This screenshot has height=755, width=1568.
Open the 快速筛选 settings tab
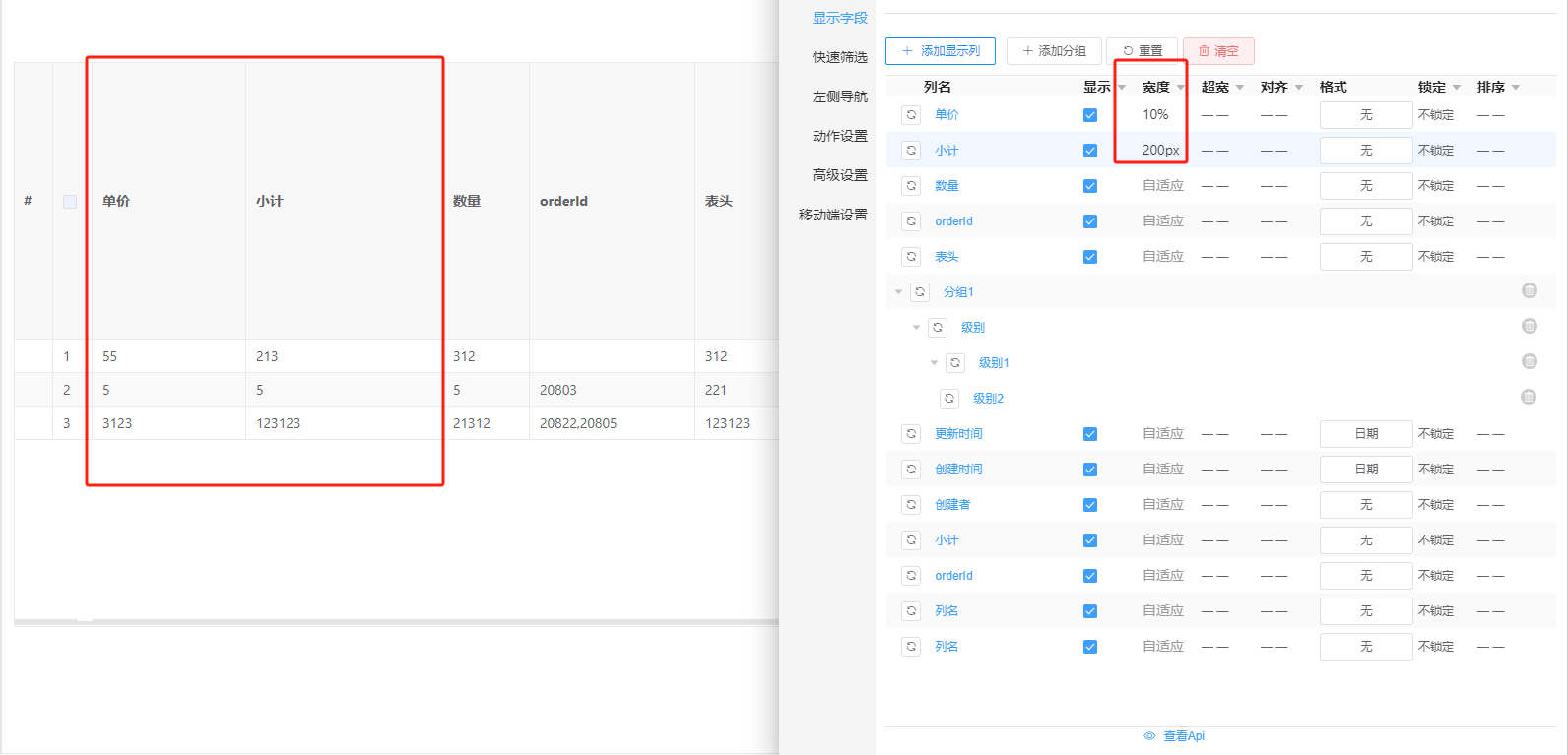(x=839, y=57)
